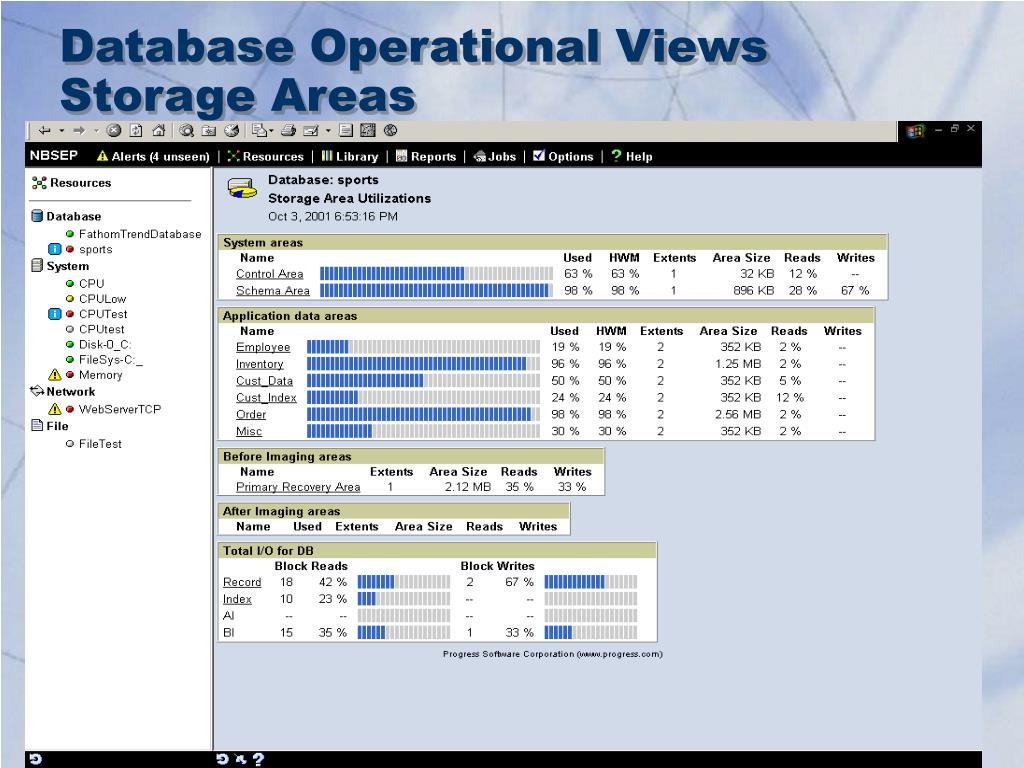Open the Order storage area link

(251, 415)
